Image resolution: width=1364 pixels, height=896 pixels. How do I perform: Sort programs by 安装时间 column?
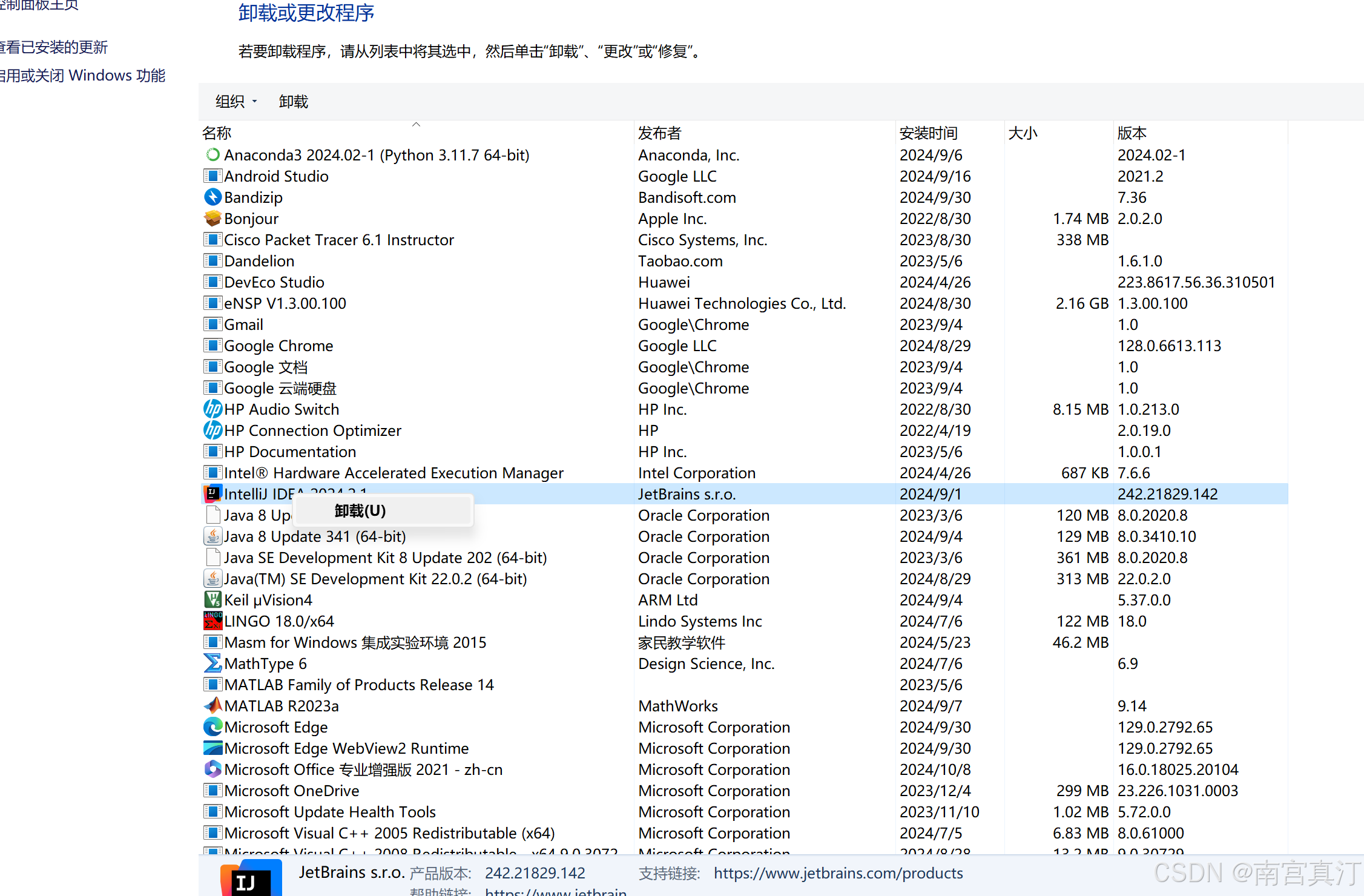tap(928, 133)
